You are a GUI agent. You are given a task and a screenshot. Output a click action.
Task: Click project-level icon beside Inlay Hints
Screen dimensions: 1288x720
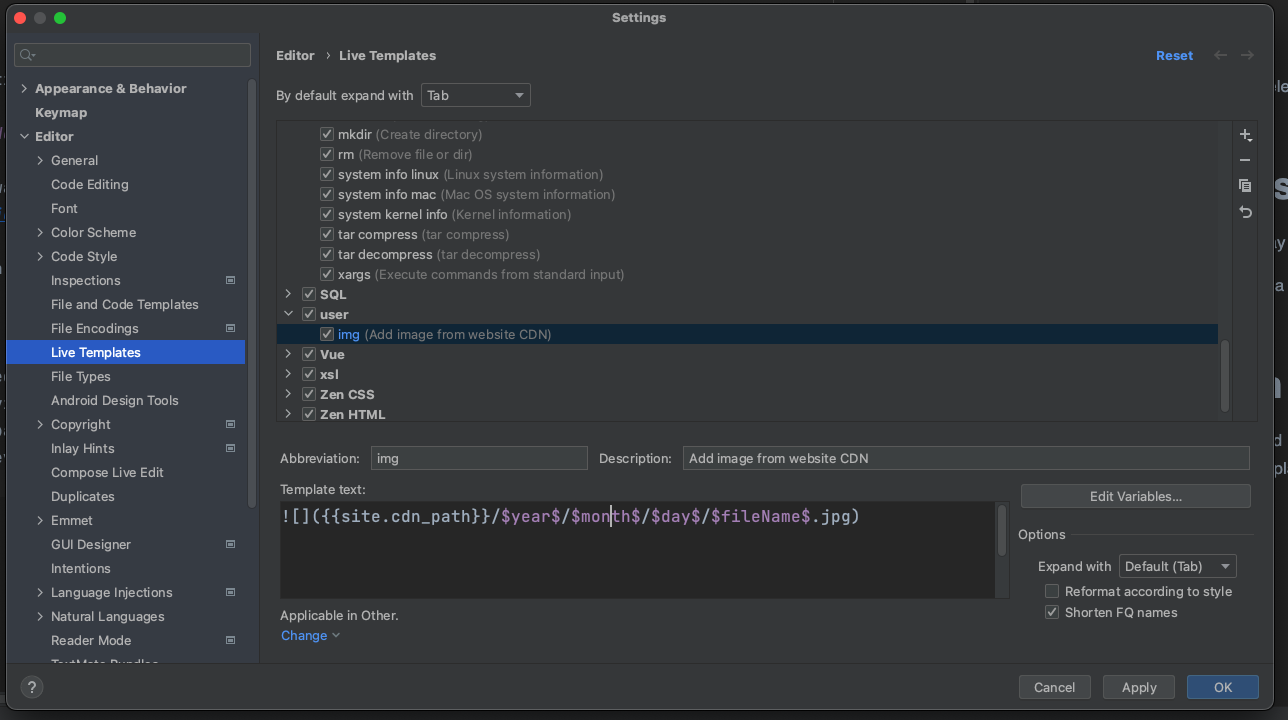230,448
